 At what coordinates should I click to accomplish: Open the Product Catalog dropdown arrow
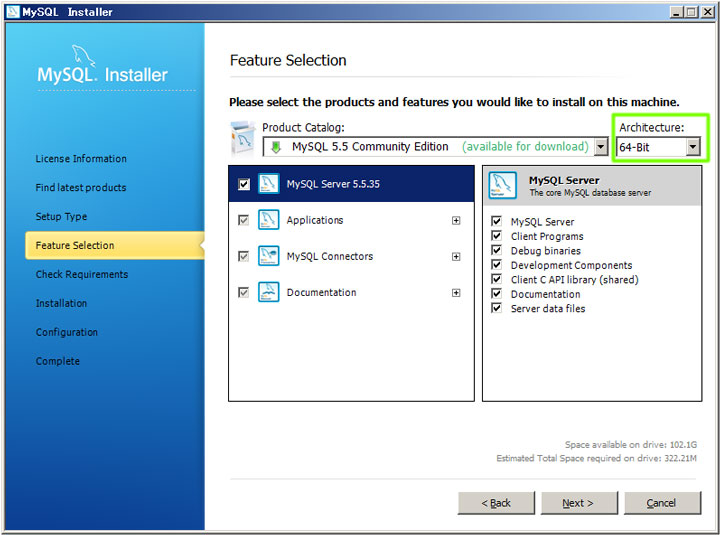(x=600, y=147)
